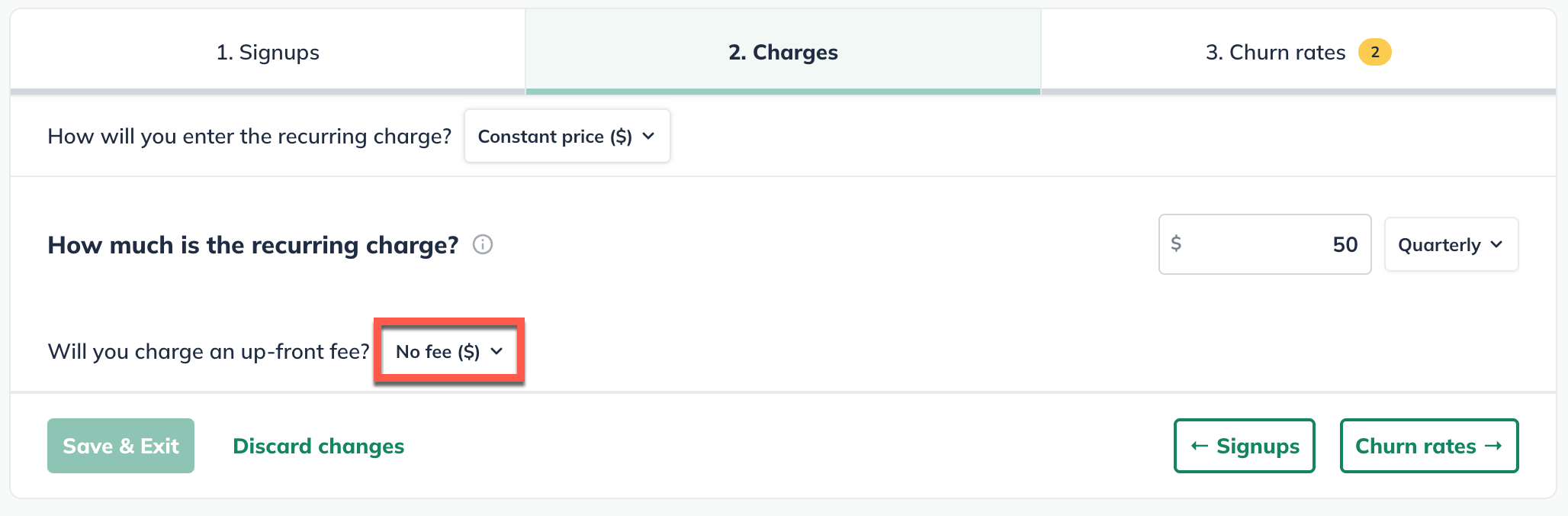1568x516 pixels.
Task: Proceed with the Churn rates button
Action: [1428, 446]
